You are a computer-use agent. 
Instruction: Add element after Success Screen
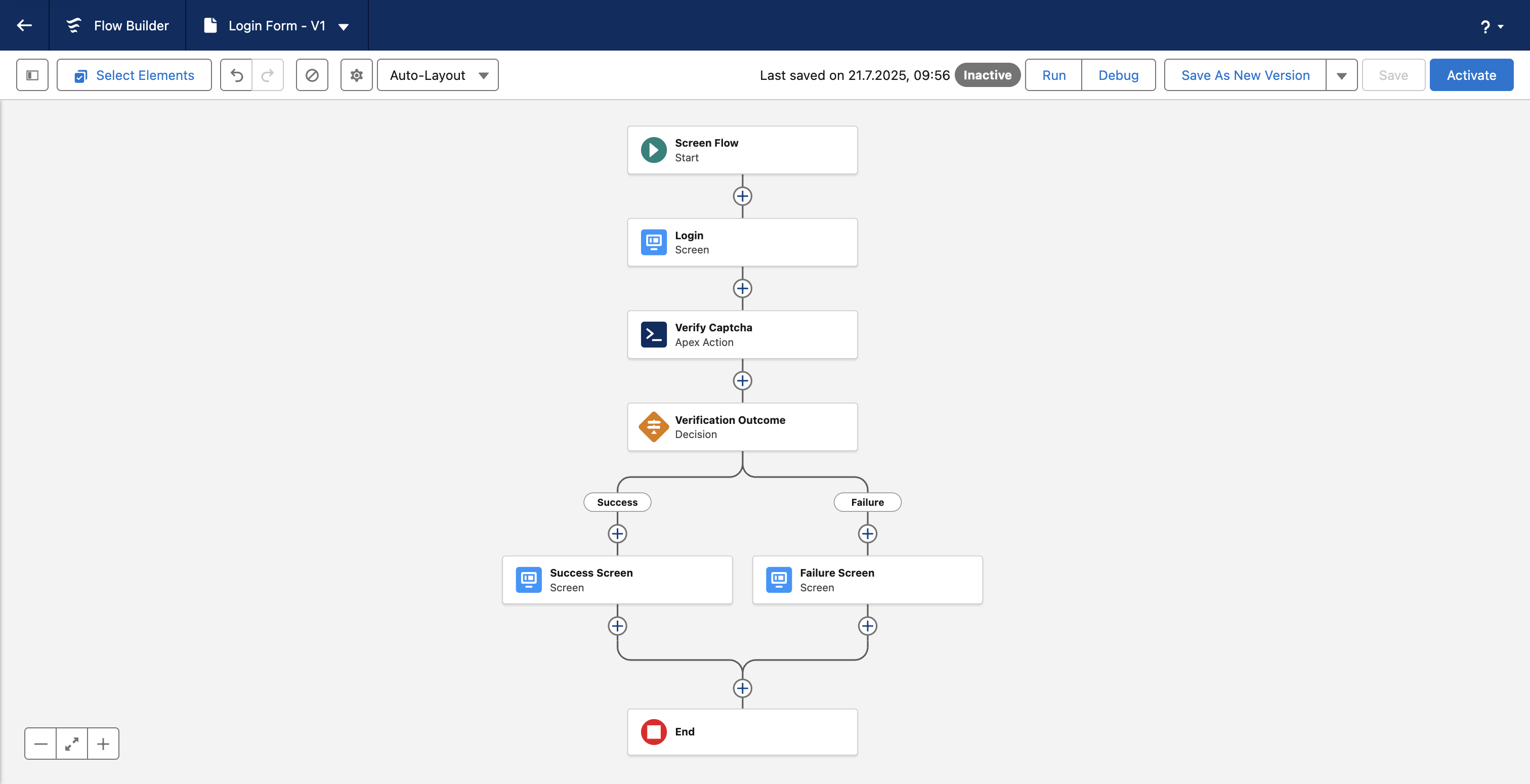tap(617, 626)
